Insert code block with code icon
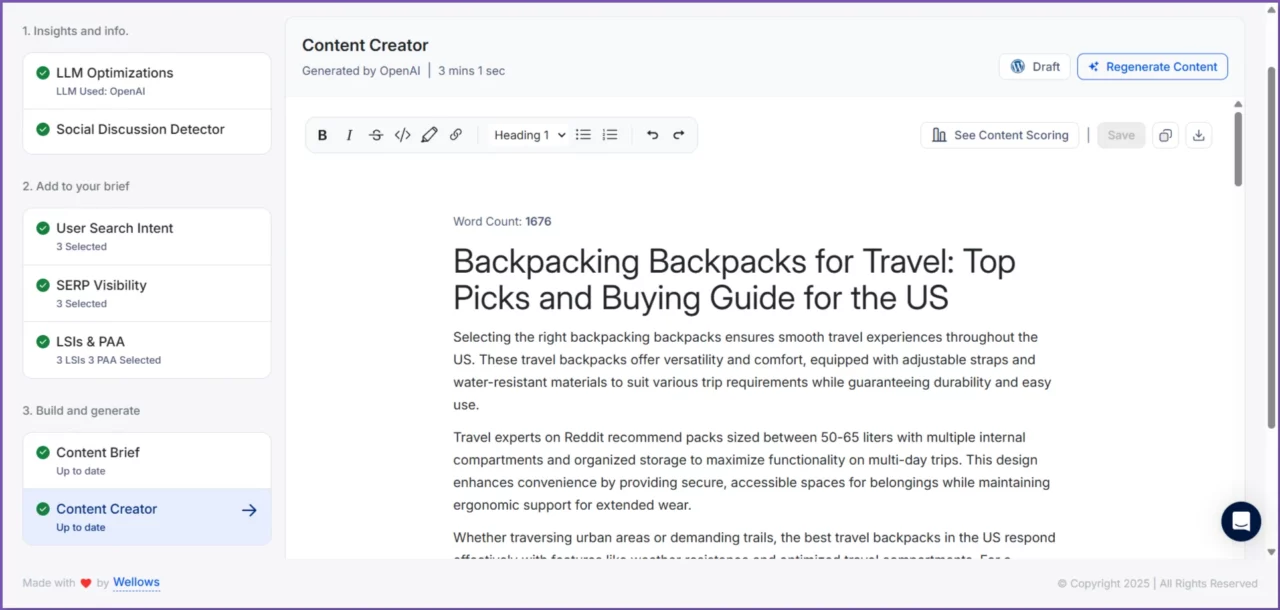Viewport: 1280px width, 610px height. [x=403, y=135]
